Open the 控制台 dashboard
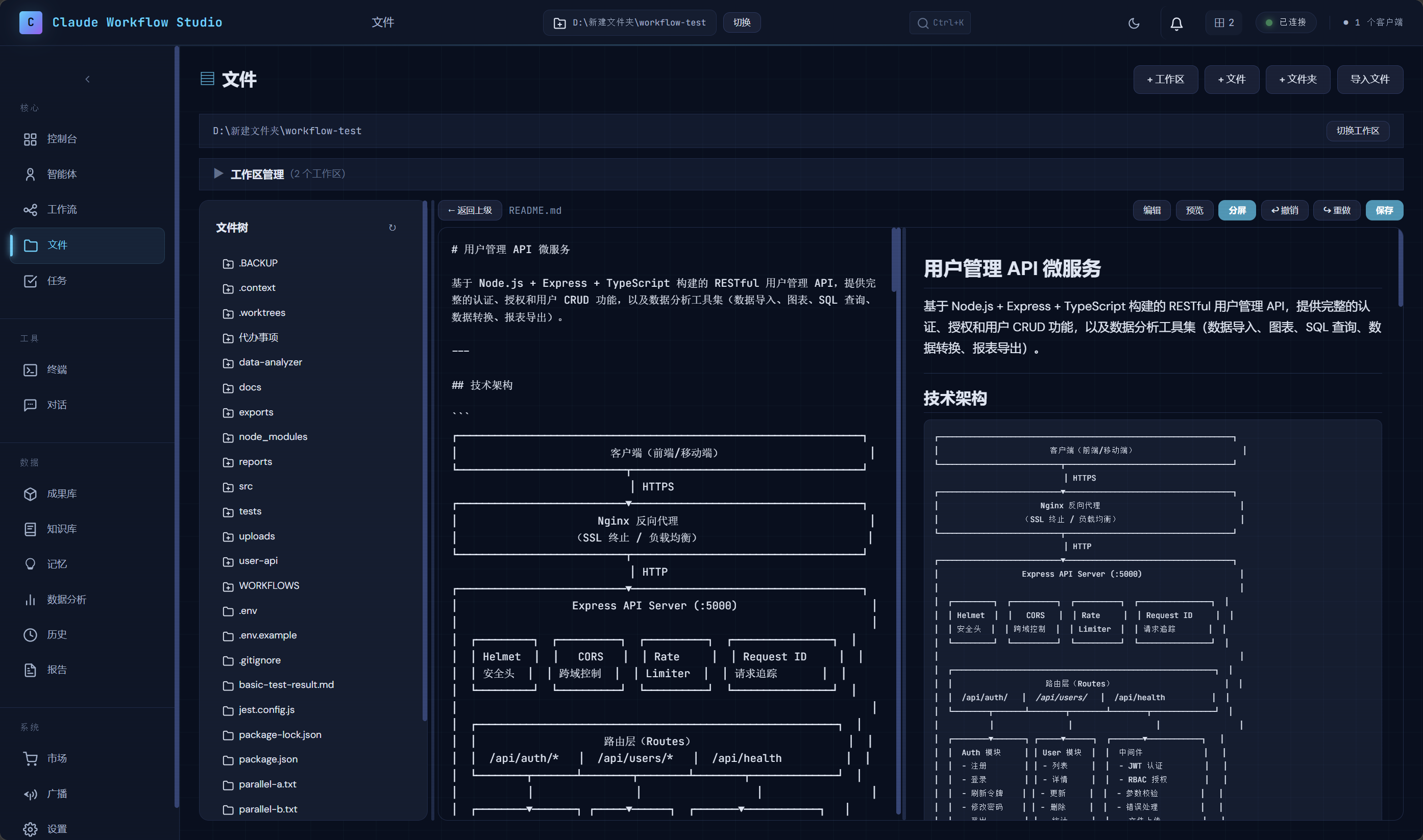1423x840 pixels. [x=87, y=139]
